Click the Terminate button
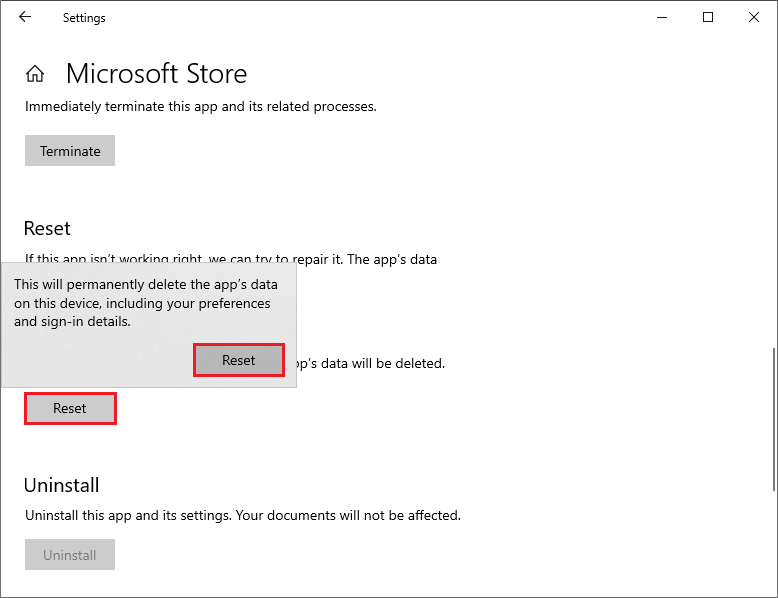The image size is (778, 598). [x=70, y=150]
